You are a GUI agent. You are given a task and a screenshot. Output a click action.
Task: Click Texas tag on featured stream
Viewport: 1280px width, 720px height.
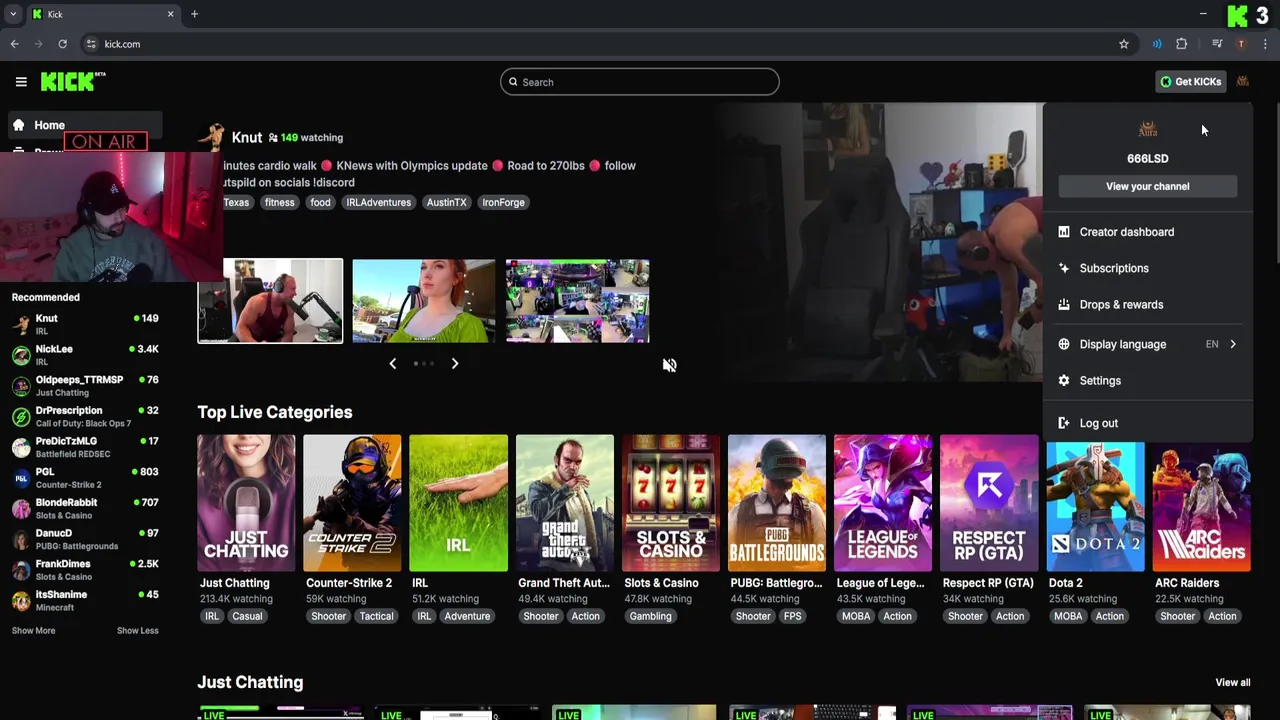click(236, 202)
